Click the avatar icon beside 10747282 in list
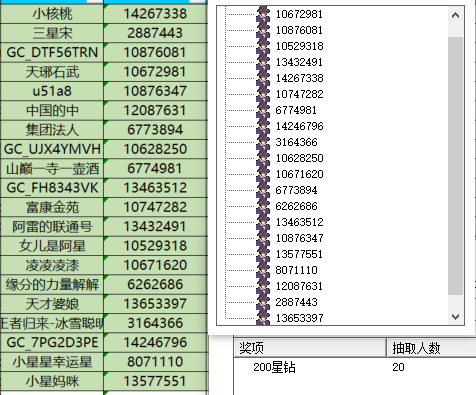This screenshot has width=476, height=395. [263, 94]
